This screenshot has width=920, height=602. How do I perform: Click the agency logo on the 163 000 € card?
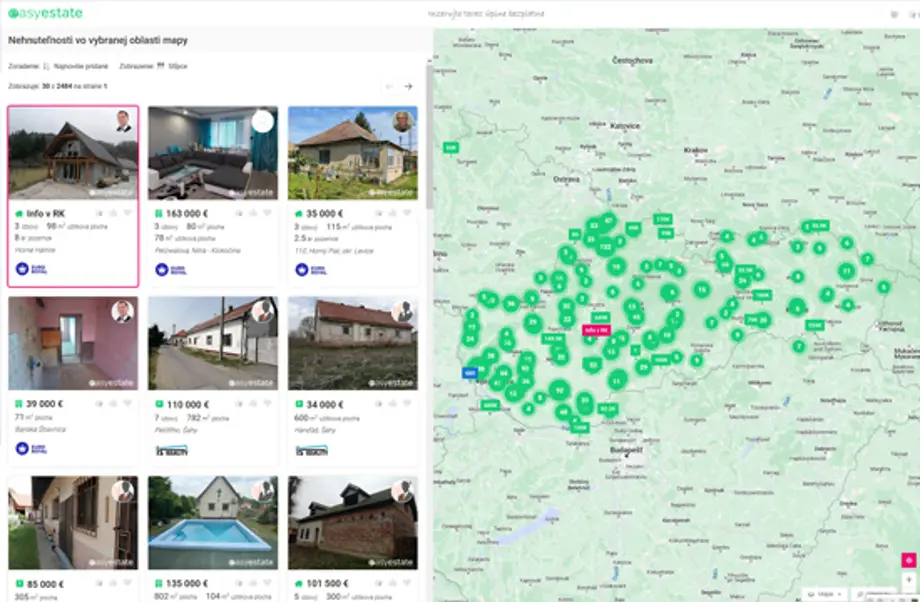point(171,270)
